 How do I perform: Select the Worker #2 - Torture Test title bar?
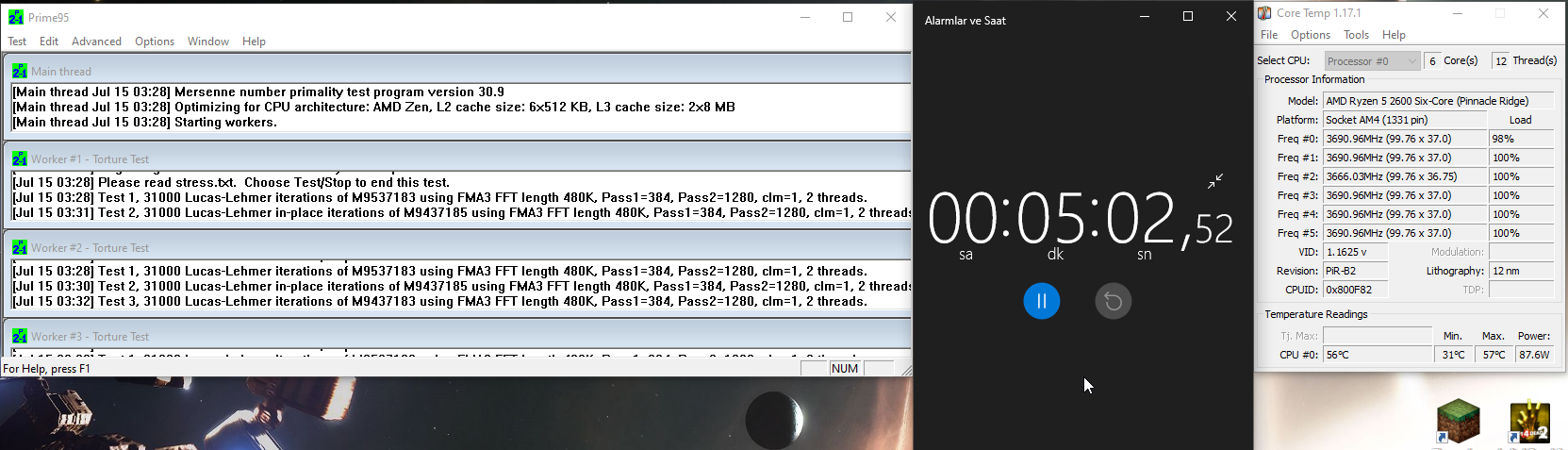click(x=460, y=247)
